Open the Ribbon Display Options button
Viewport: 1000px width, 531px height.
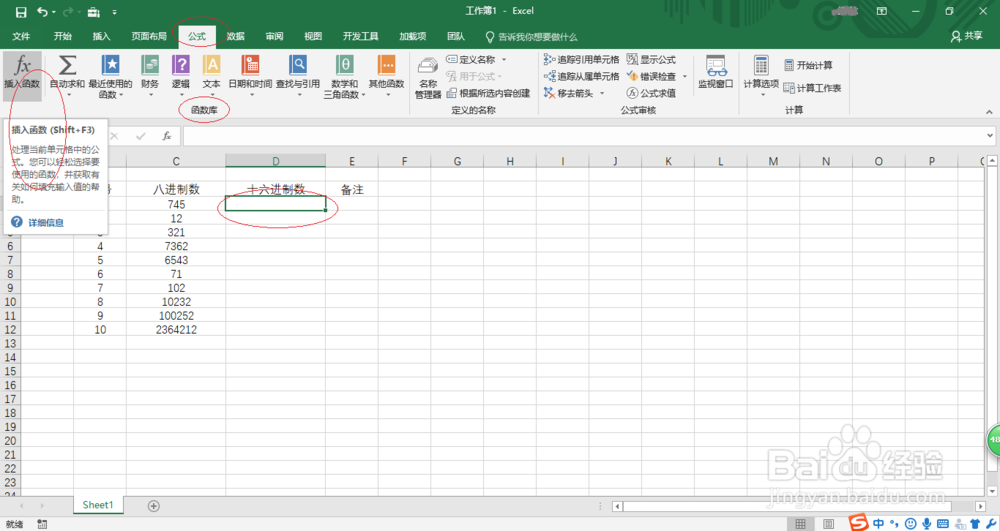pyautogui.click(x=882, y=11)
